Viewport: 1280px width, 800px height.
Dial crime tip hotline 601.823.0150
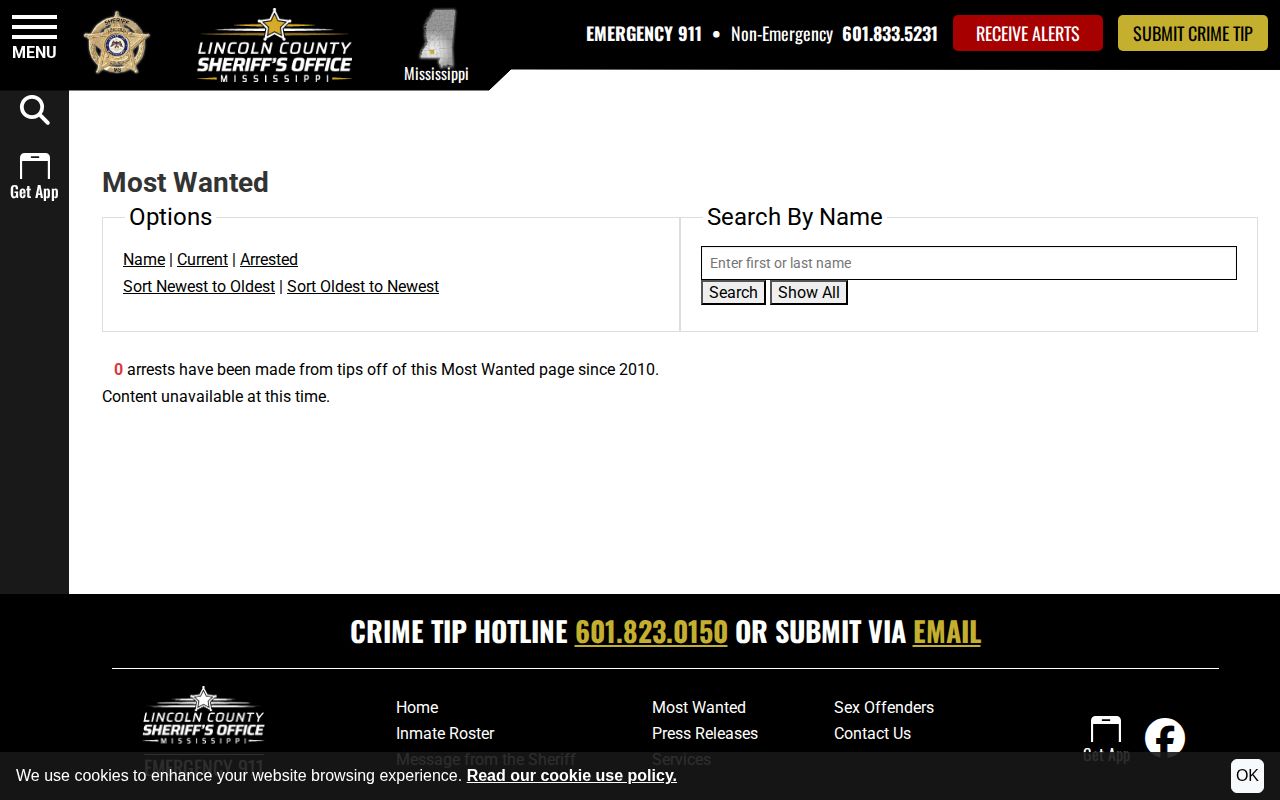pyautogui.click(x=651, y=631)
